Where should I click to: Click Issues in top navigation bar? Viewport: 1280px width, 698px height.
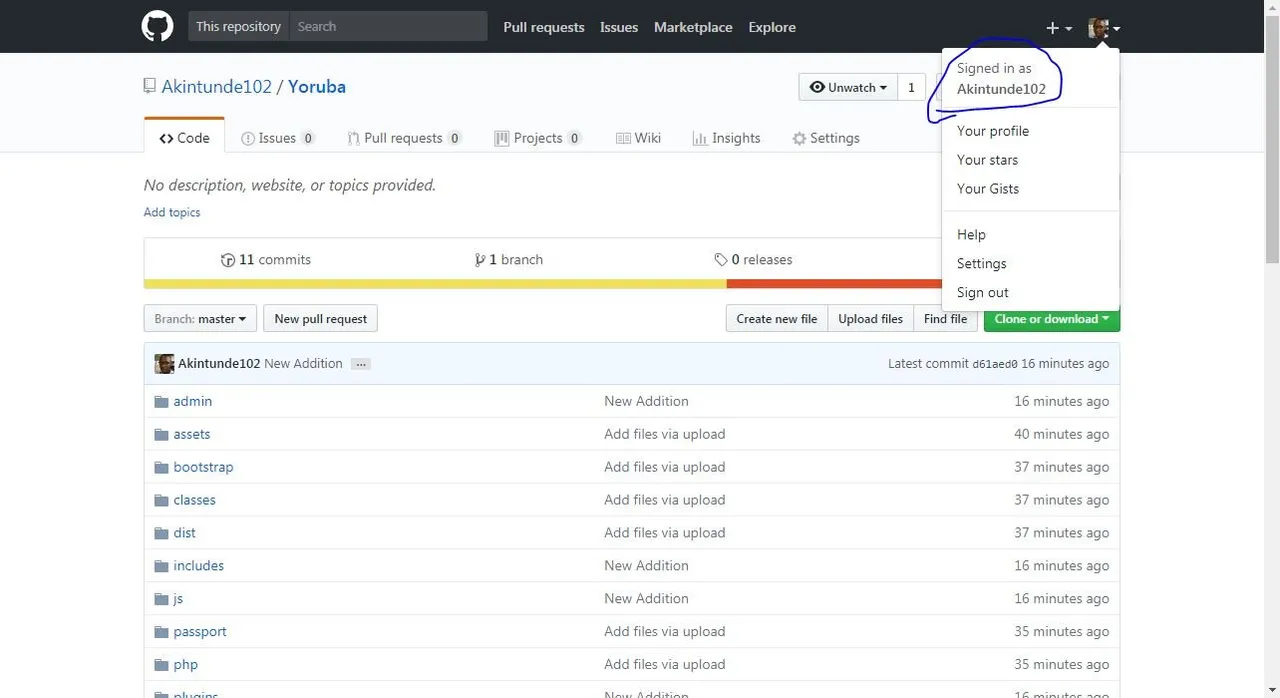(x=619, y=27)
